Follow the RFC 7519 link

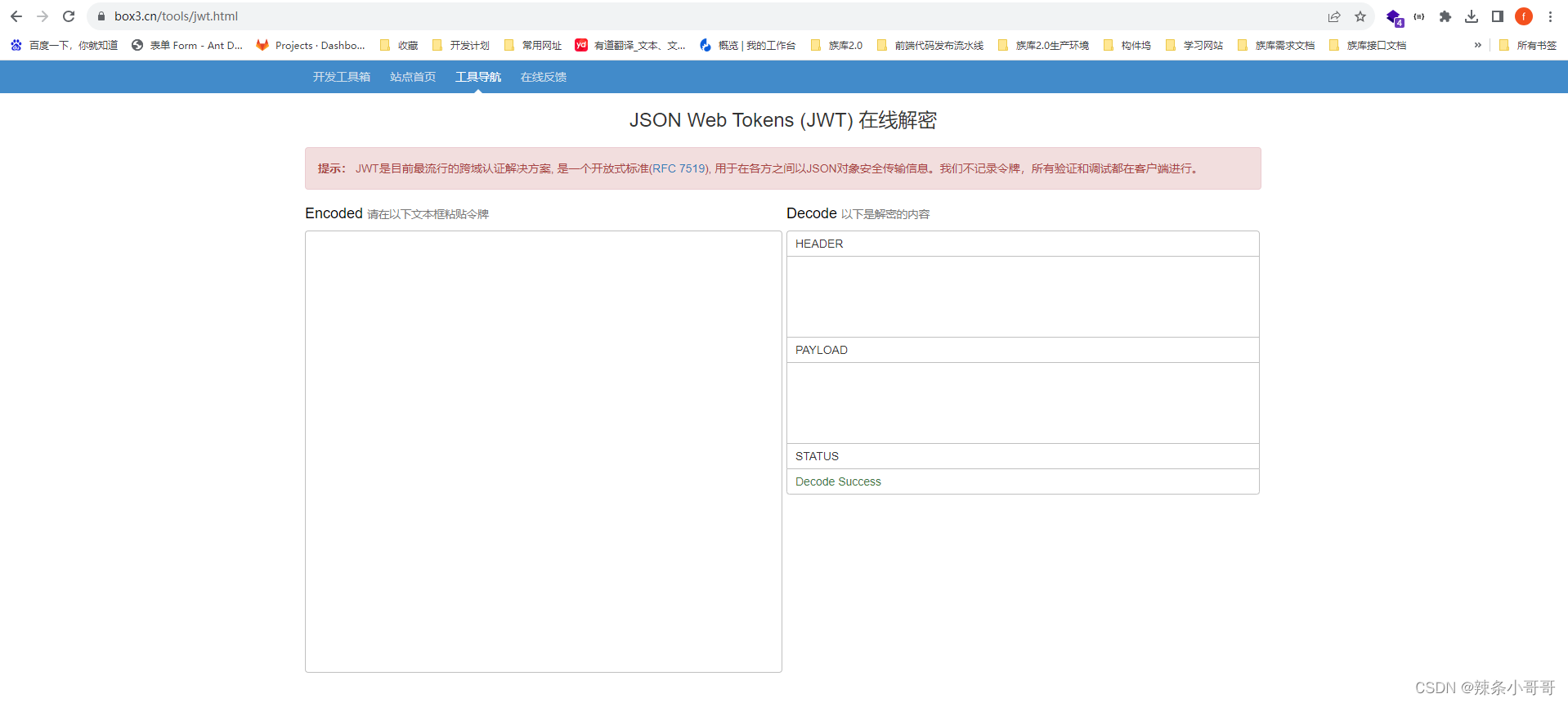(x=679, y=168)
